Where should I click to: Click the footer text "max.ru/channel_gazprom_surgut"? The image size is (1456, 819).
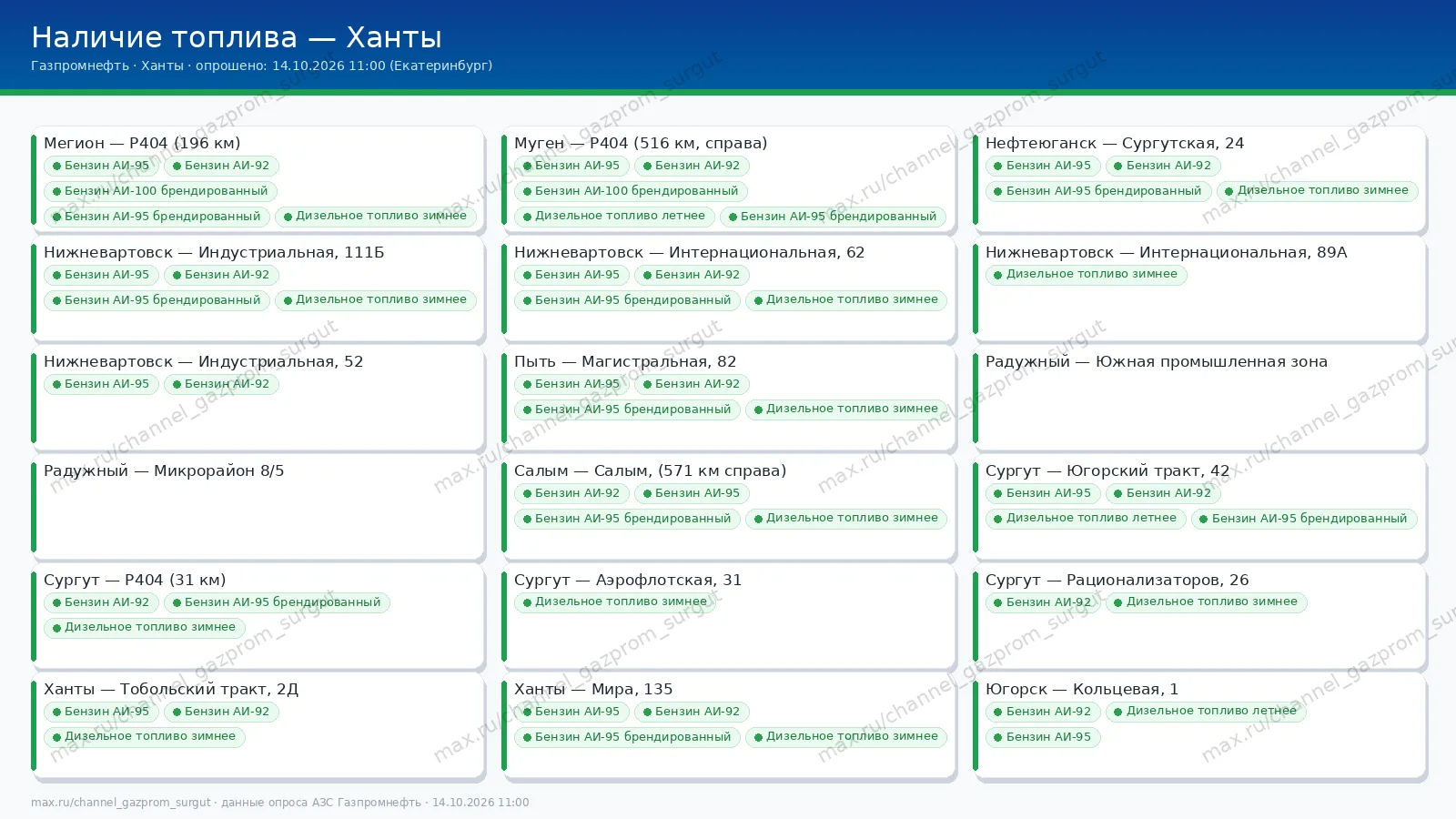(x=121, y=803)
